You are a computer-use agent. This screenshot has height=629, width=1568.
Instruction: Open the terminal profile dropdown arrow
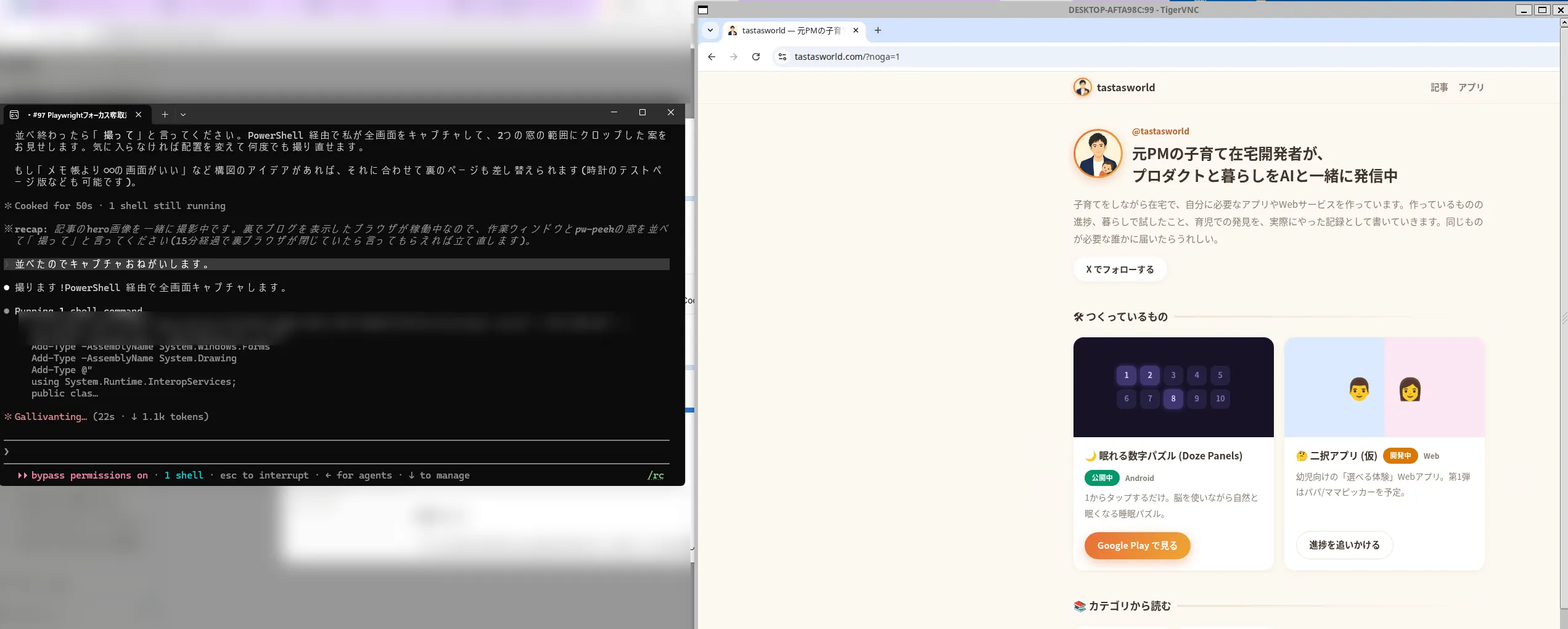[183, 115]
